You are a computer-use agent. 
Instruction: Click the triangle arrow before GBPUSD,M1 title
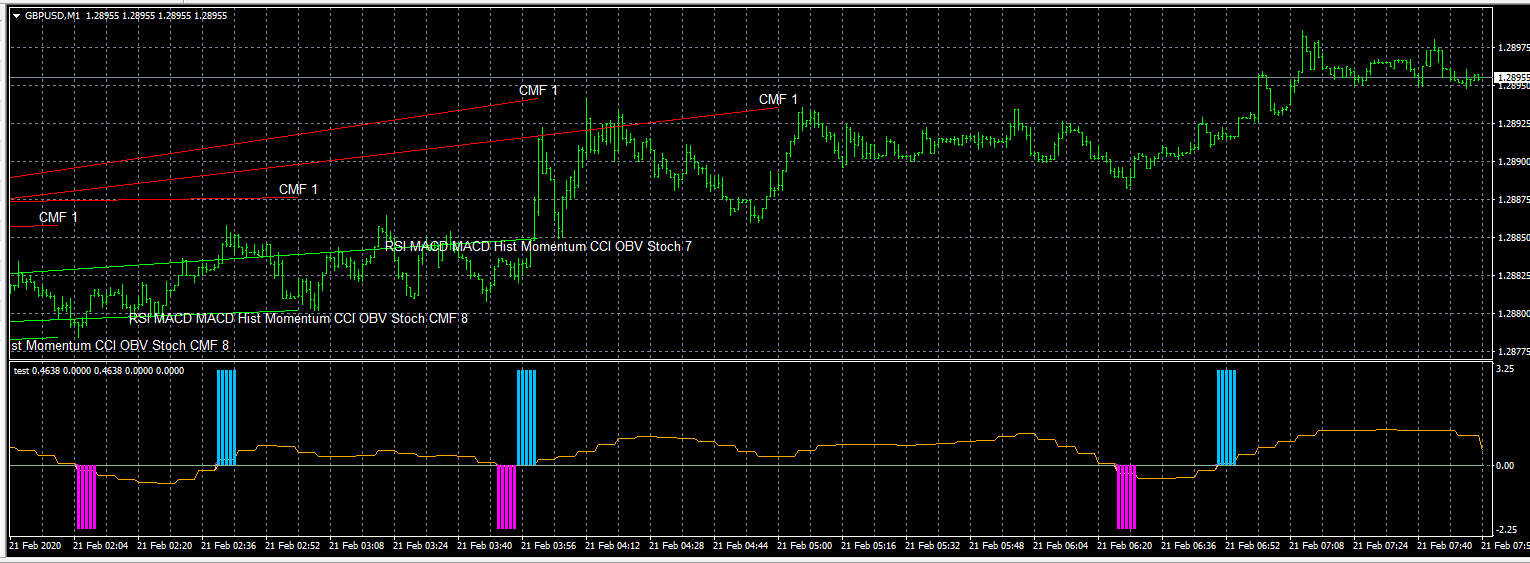16,16
